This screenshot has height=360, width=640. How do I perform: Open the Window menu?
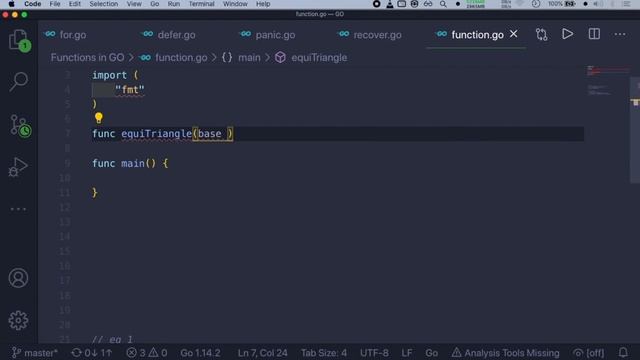[235, 4]
